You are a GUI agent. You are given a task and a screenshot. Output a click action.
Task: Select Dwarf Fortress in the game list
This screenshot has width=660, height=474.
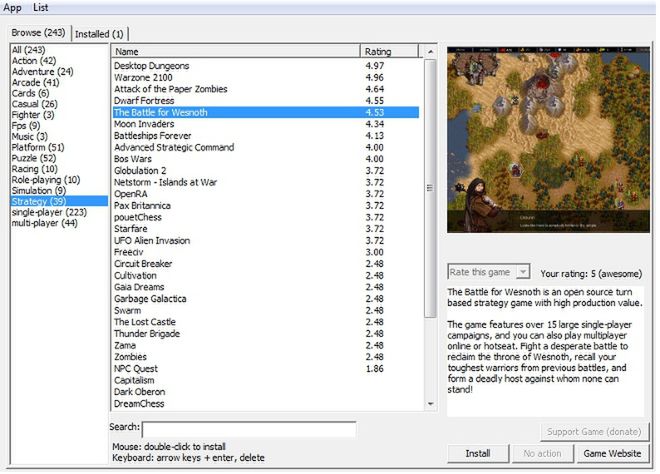point(266,101)
